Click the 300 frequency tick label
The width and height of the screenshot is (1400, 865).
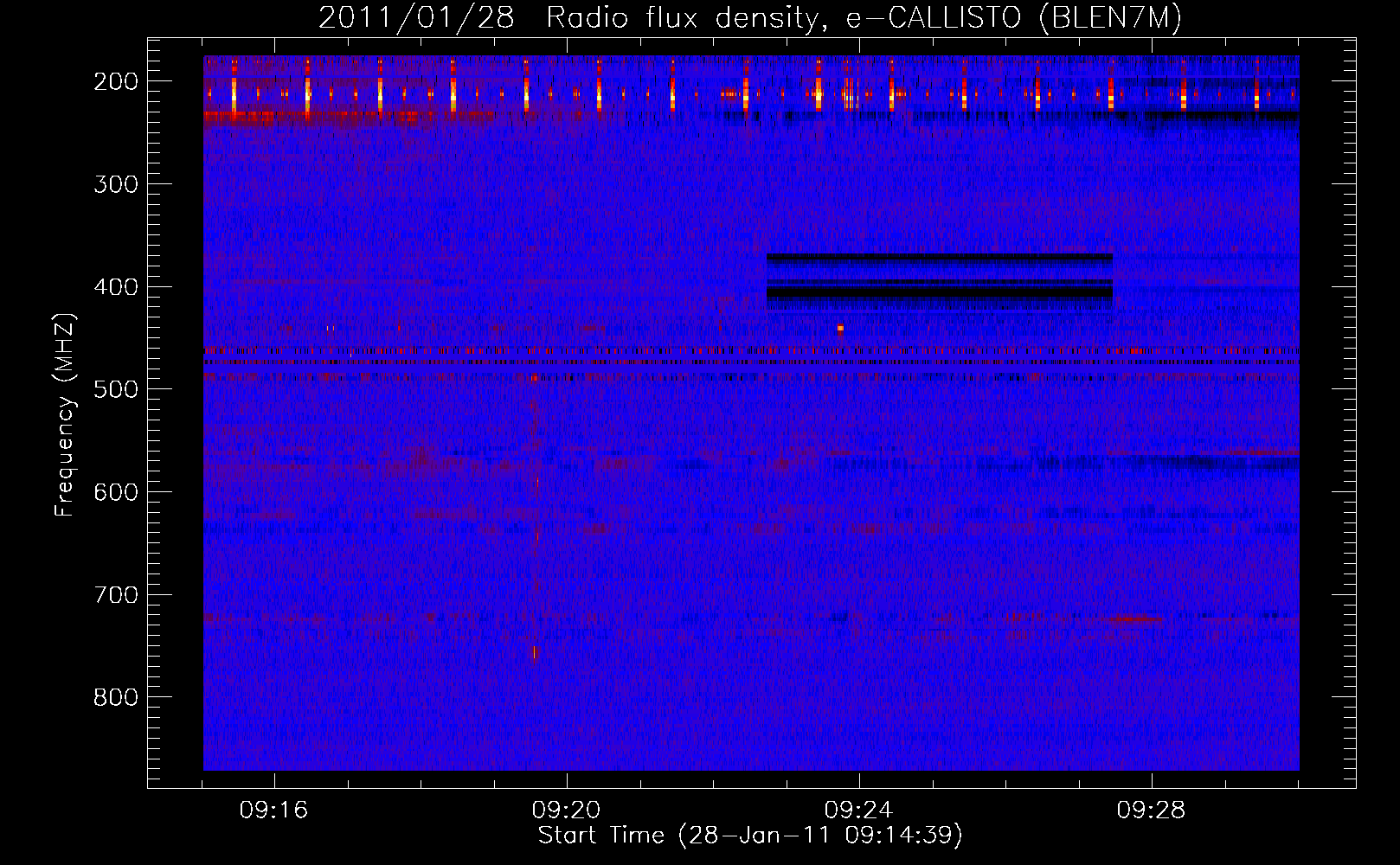[x=115, y=184]
